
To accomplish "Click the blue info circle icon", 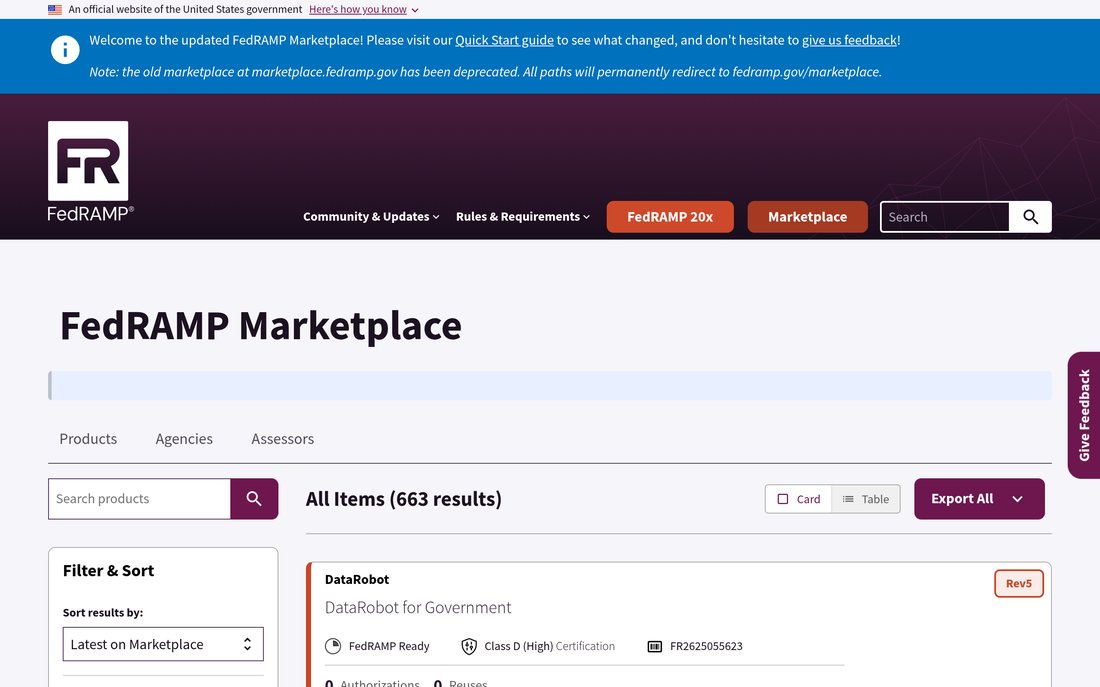I will 65,50.
